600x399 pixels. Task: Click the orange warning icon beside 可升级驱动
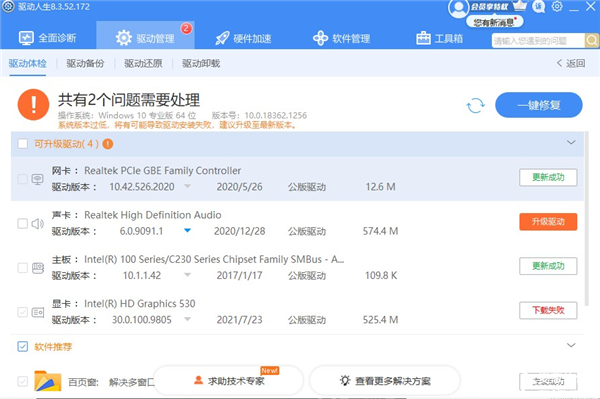tap(108, 144)
